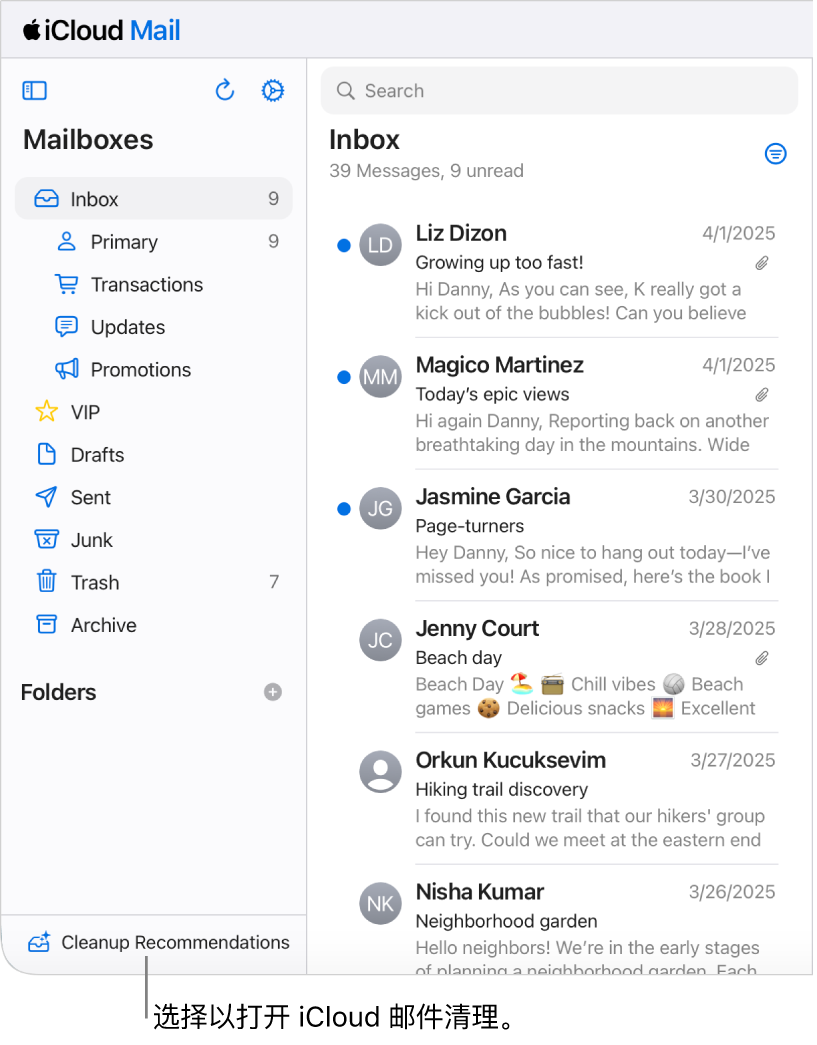The image size is (817, 1045).
Task: Open the Trash mailbox label
Action: [x=95, y=582]
